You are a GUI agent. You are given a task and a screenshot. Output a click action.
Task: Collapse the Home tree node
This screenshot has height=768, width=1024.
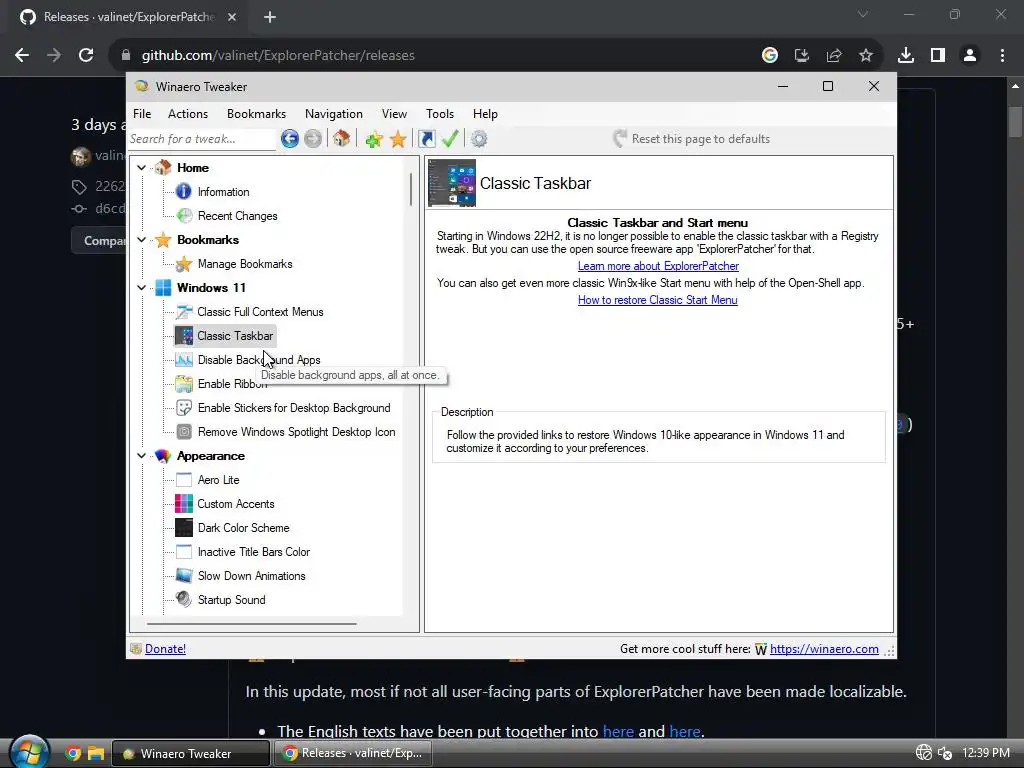(141, 168)
